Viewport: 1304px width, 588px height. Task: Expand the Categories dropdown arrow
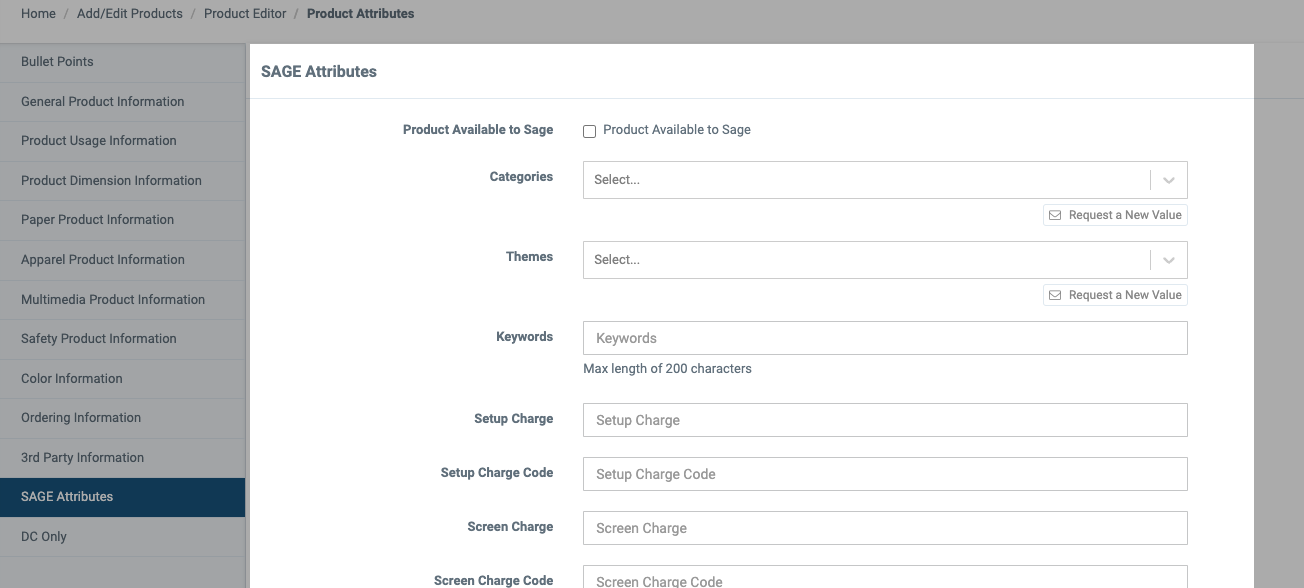tap(1169, 180)
